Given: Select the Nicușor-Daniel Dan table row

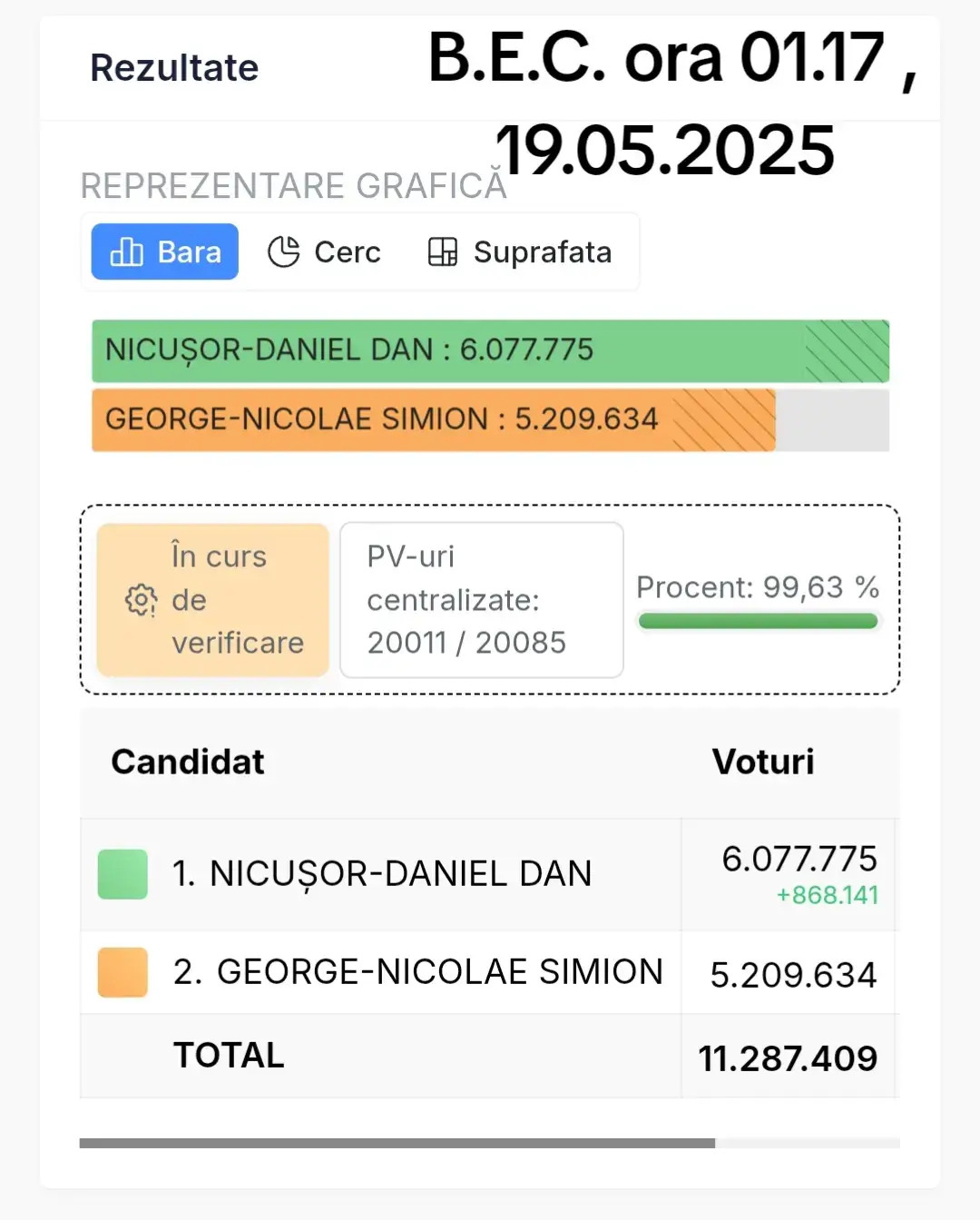Looking at the screenshot, I should [x=488, y=875].
